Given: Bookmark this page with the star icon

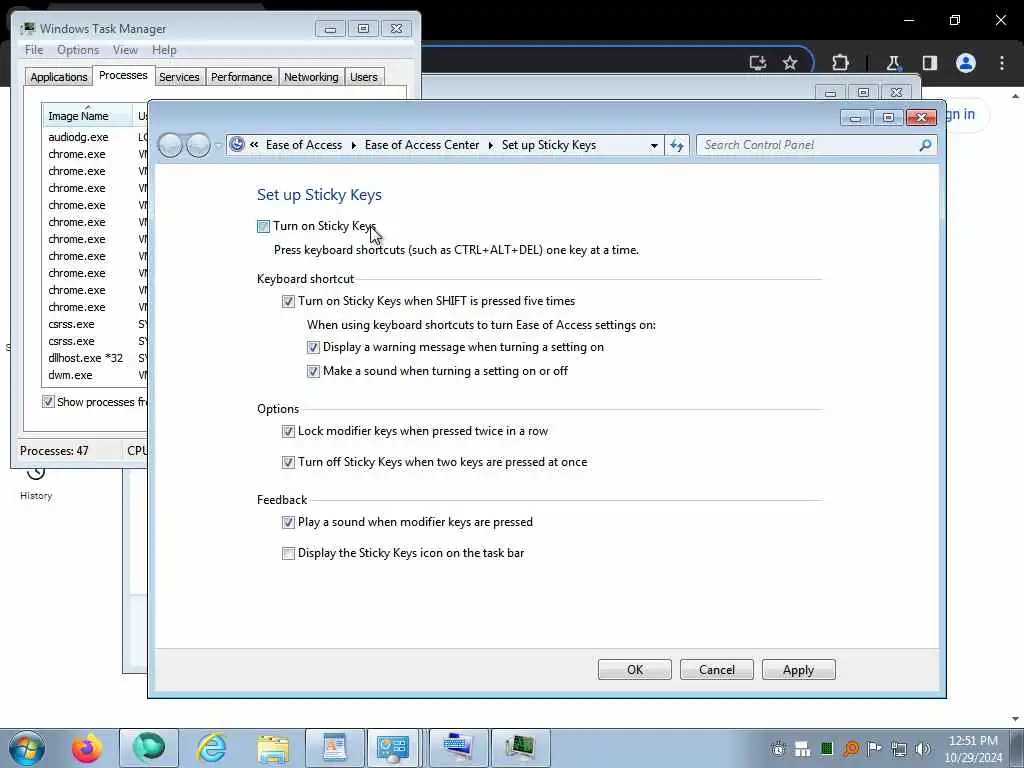Looking at the screenshot, I should 790,63.
